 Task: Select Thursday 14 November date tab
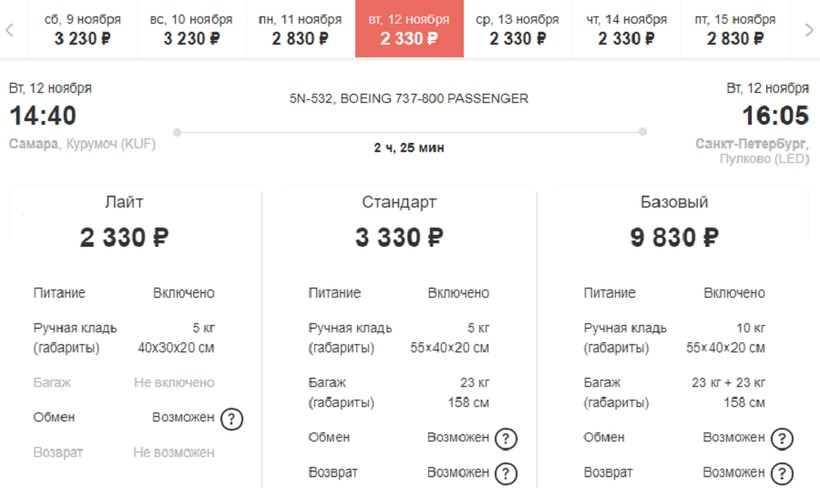627,29
